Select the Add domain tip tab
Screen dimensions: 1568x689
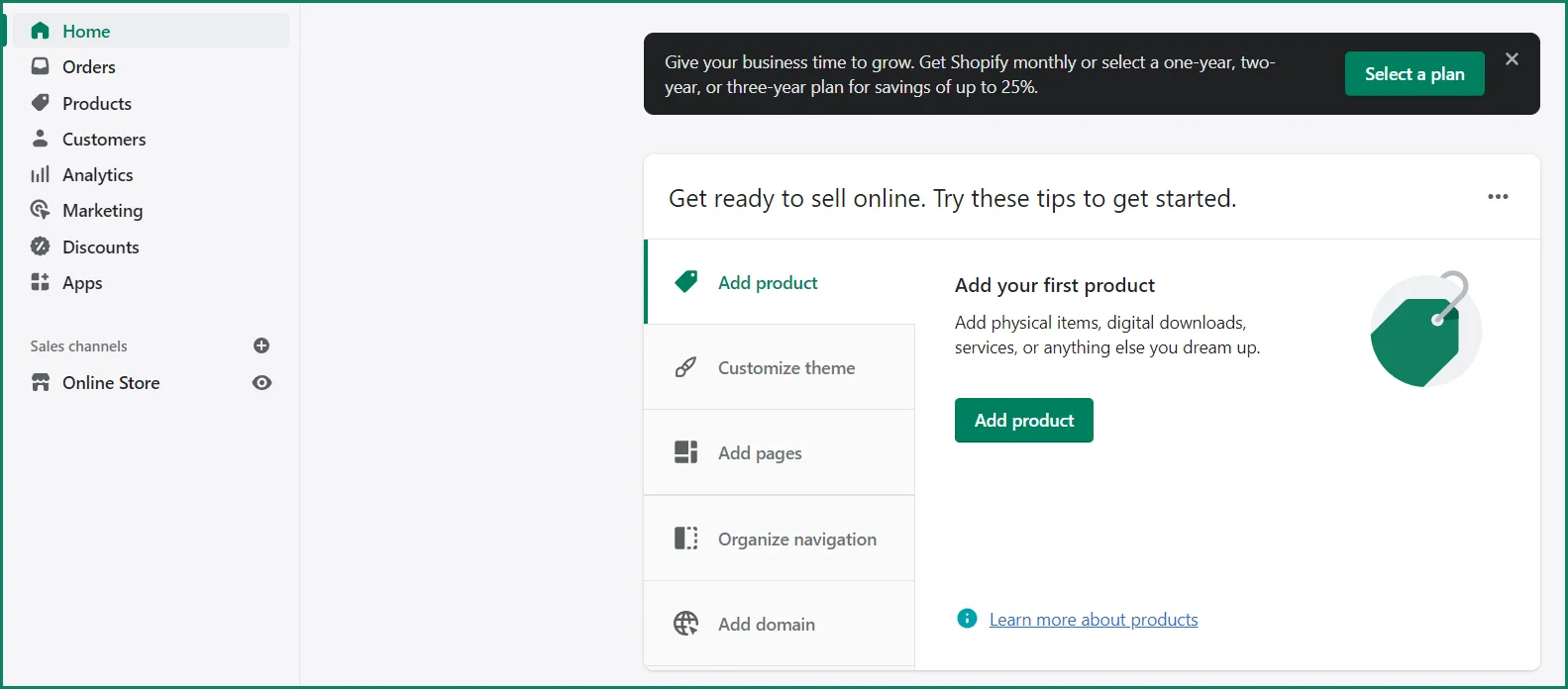click(x=780, y=624)
